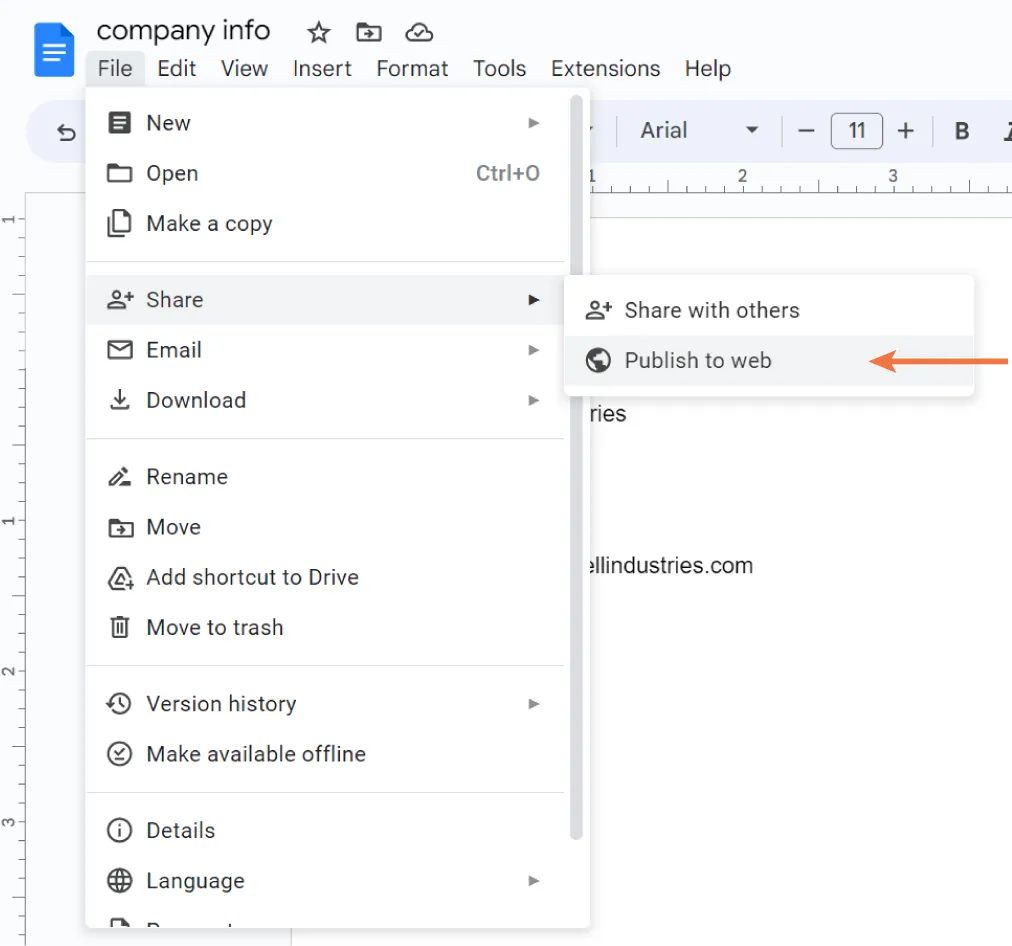Click the Rename pencil icon

[x=119, y=476]
